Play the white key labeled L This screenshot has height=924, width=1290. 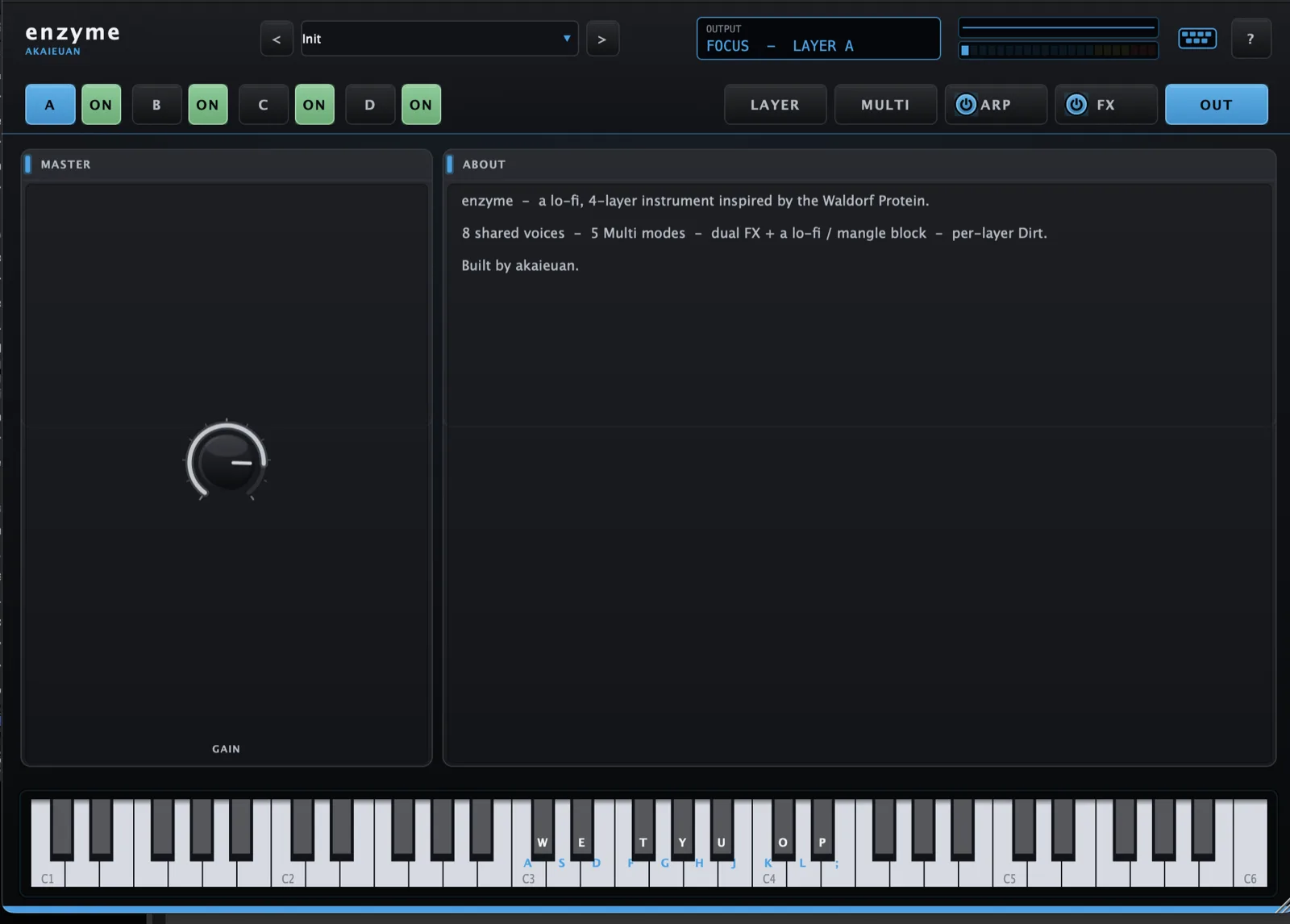[803, 872]
